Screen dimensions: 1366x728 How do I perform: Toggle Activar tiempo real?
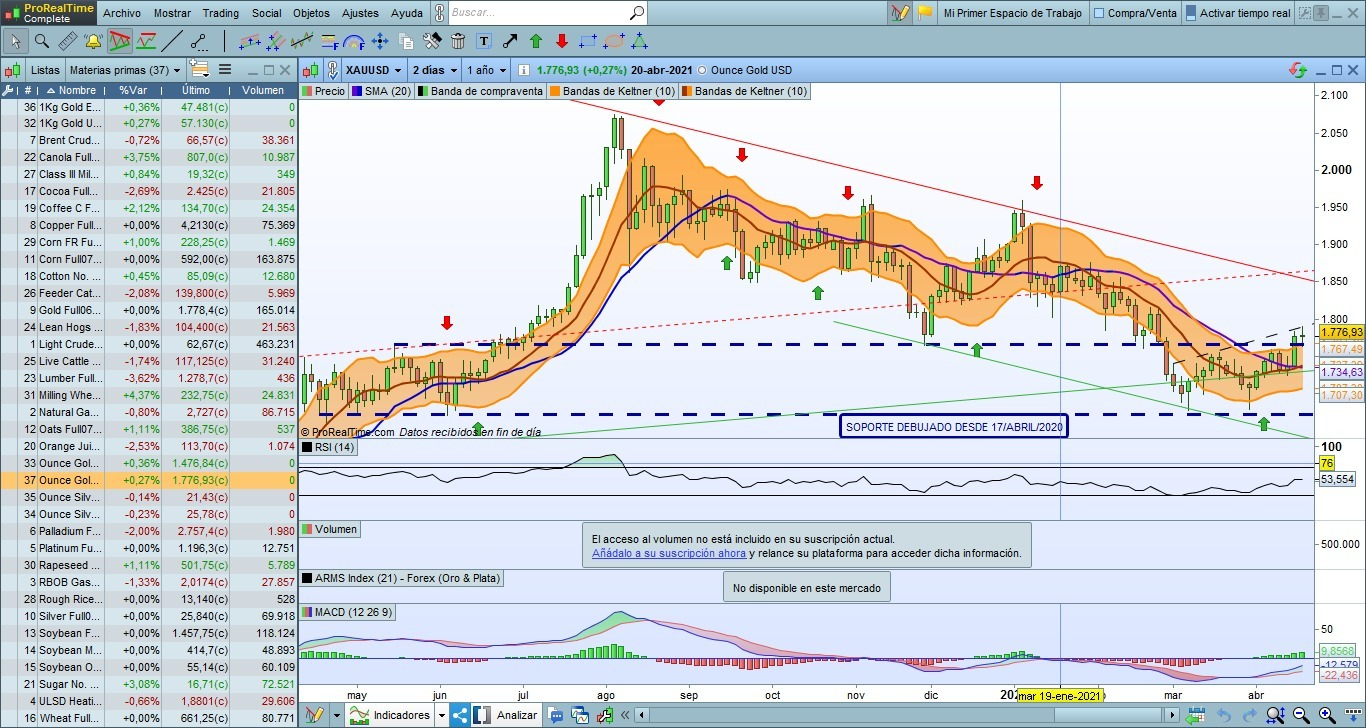pos(1191,14)
